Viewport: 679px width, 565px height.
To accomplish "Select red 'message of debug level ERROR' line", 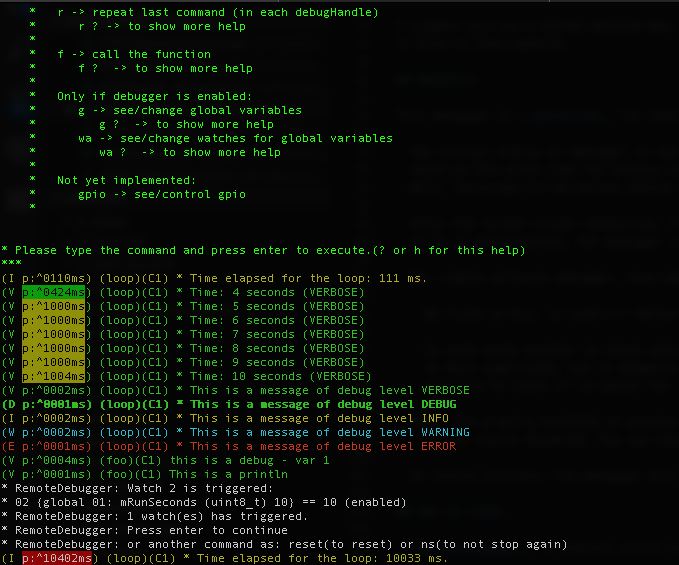I will [229, 446].
